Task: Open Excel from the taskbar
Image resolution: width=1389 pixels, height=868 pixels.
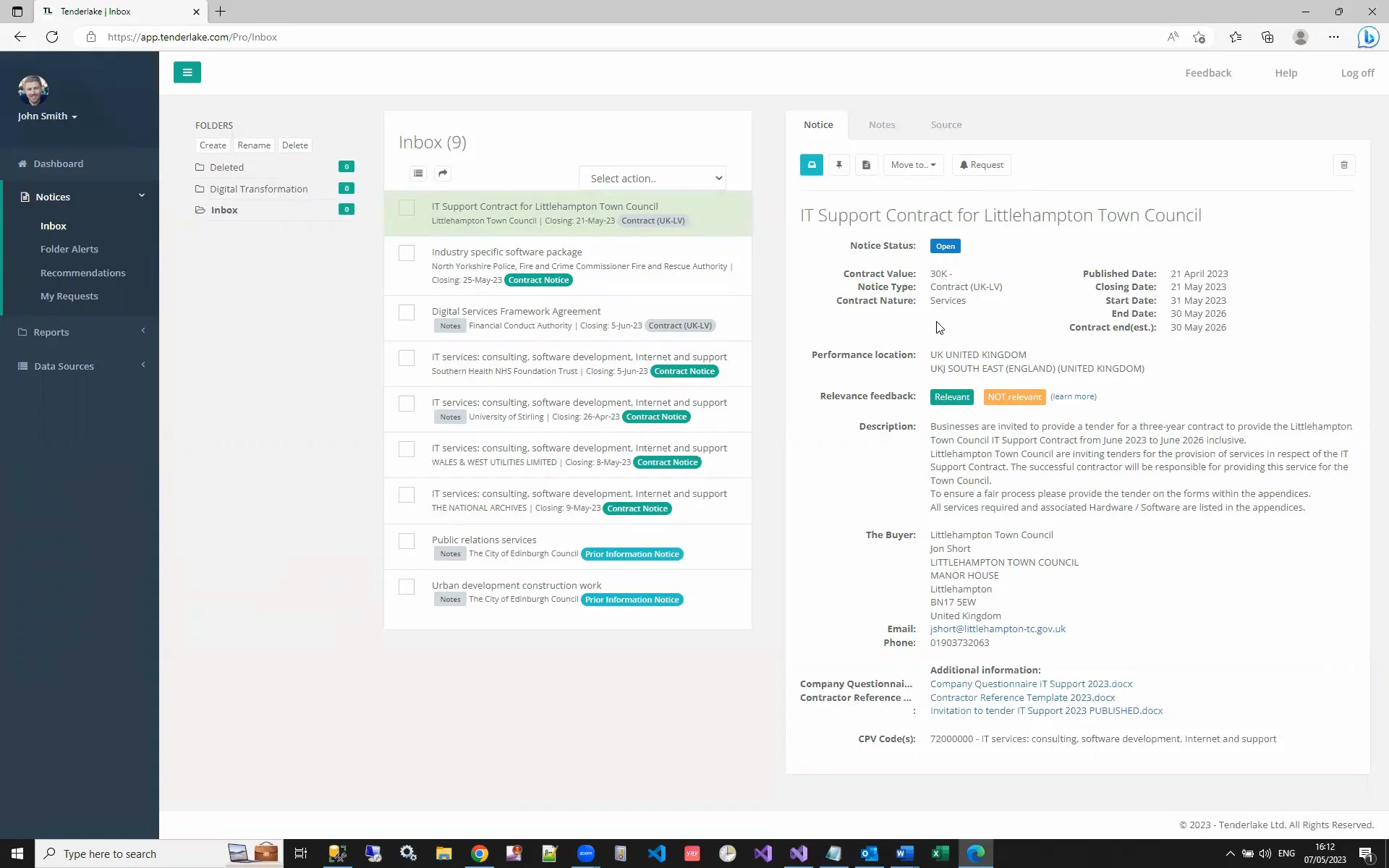Action: [x=939, y=854]
